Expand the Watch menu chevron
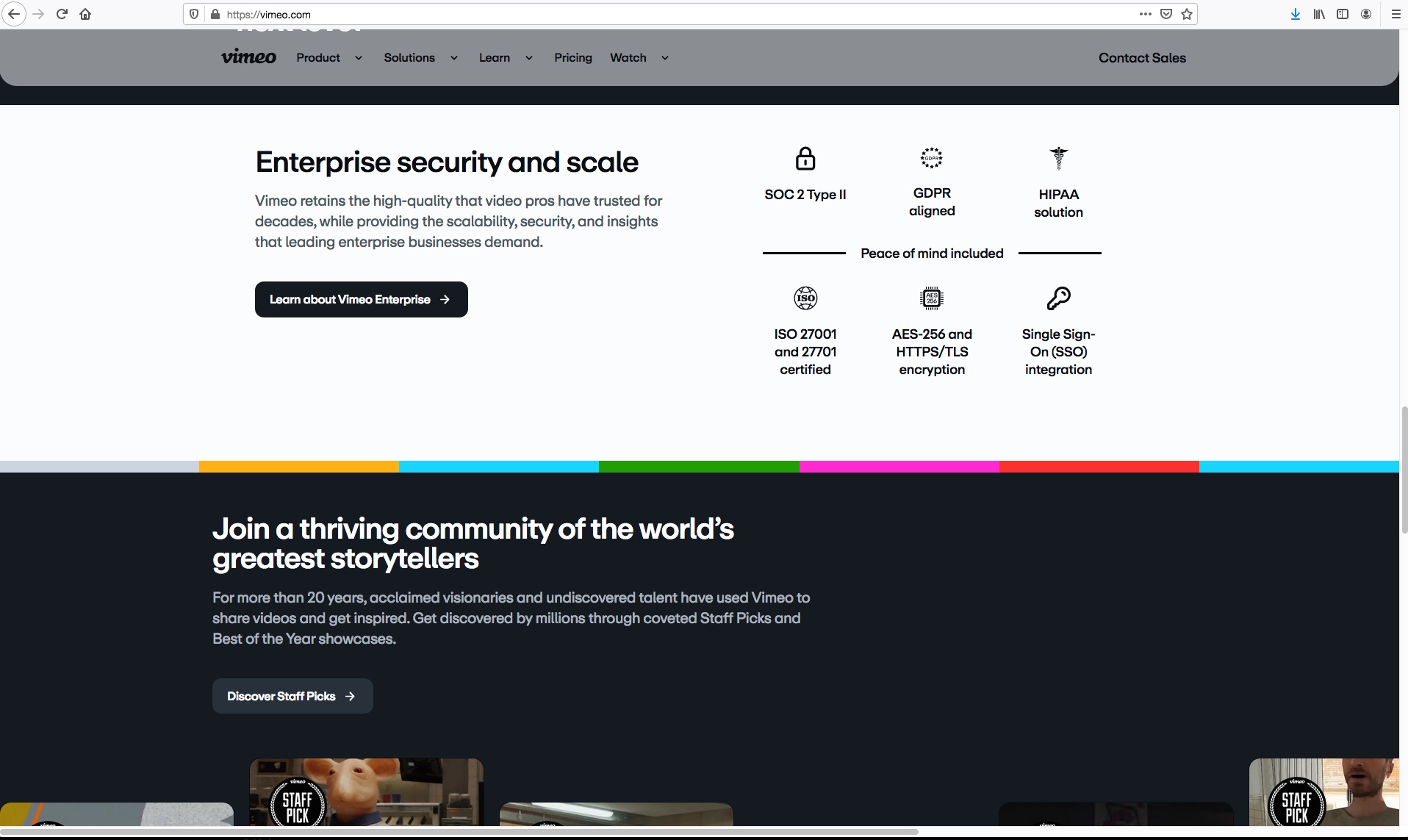Screen dimensions: 1408x840 665,58
